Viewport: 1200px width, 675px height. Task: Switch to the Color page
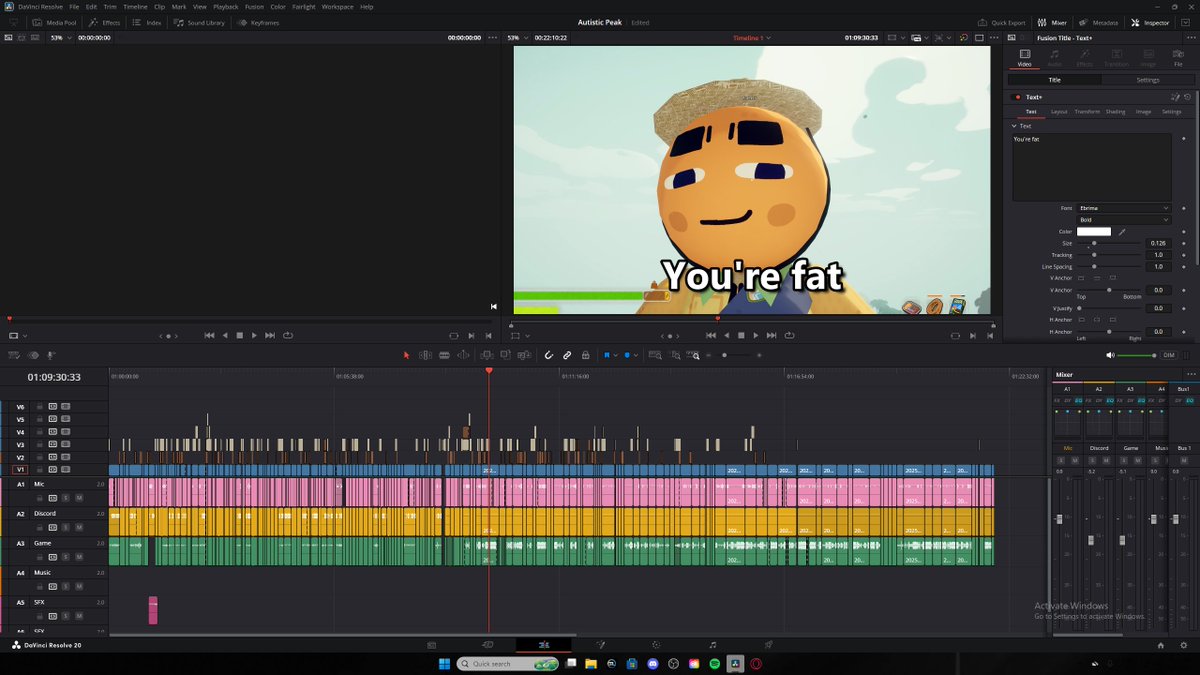[x=655, y=645]
